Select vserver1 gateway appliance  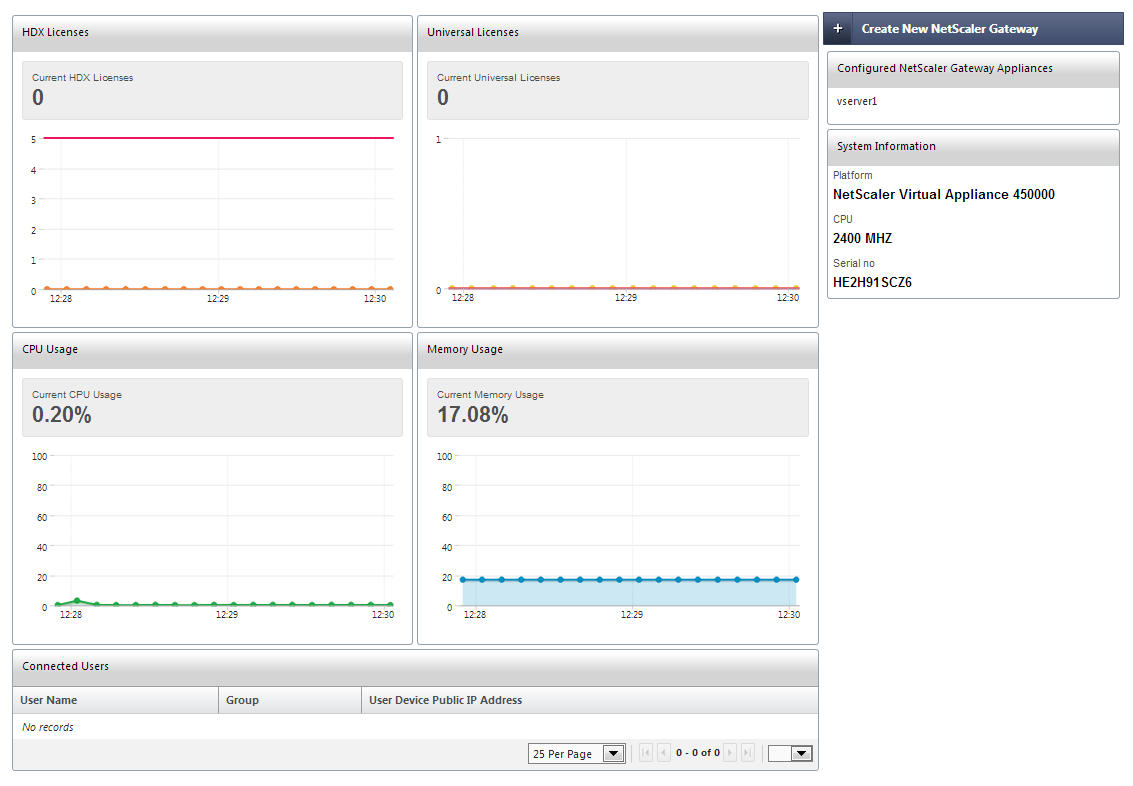tap(857, 101)
